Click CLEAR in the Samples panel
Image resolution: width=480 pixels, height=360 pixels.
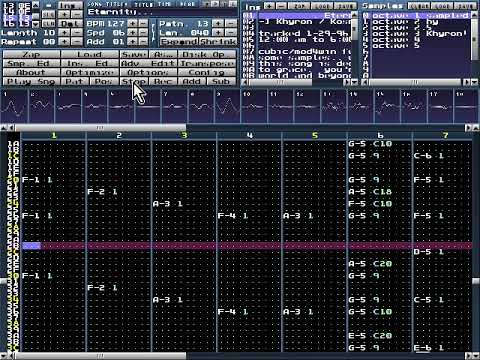tap(419, 6)
